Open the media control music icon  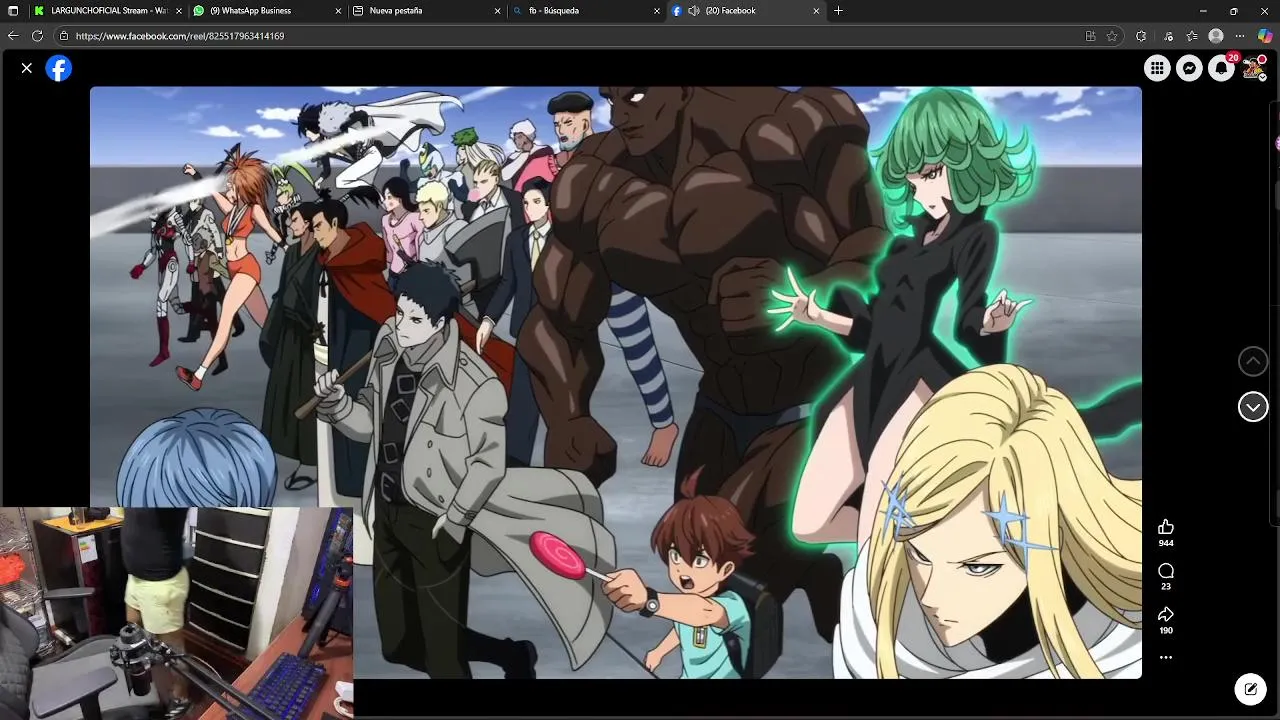(x=1168, y=36)
